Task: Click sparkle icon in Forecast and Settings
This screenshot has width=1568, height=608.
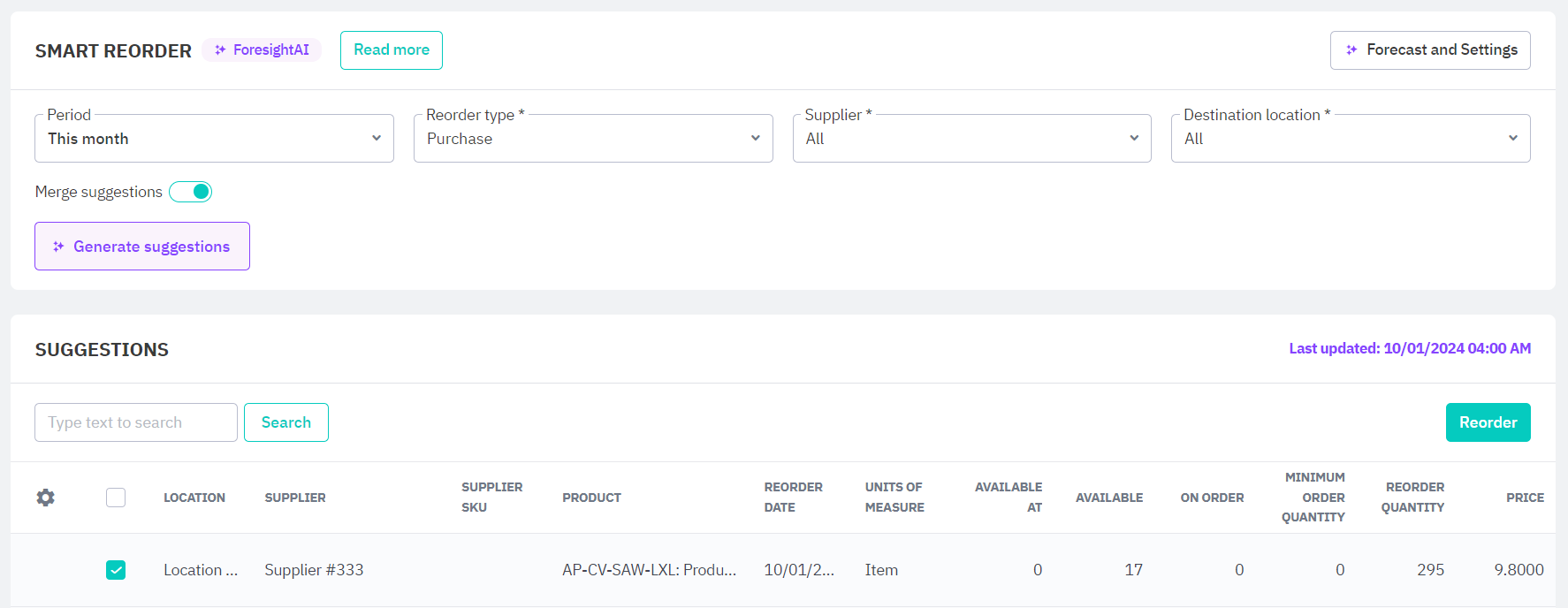Action: pos(1351,50)
